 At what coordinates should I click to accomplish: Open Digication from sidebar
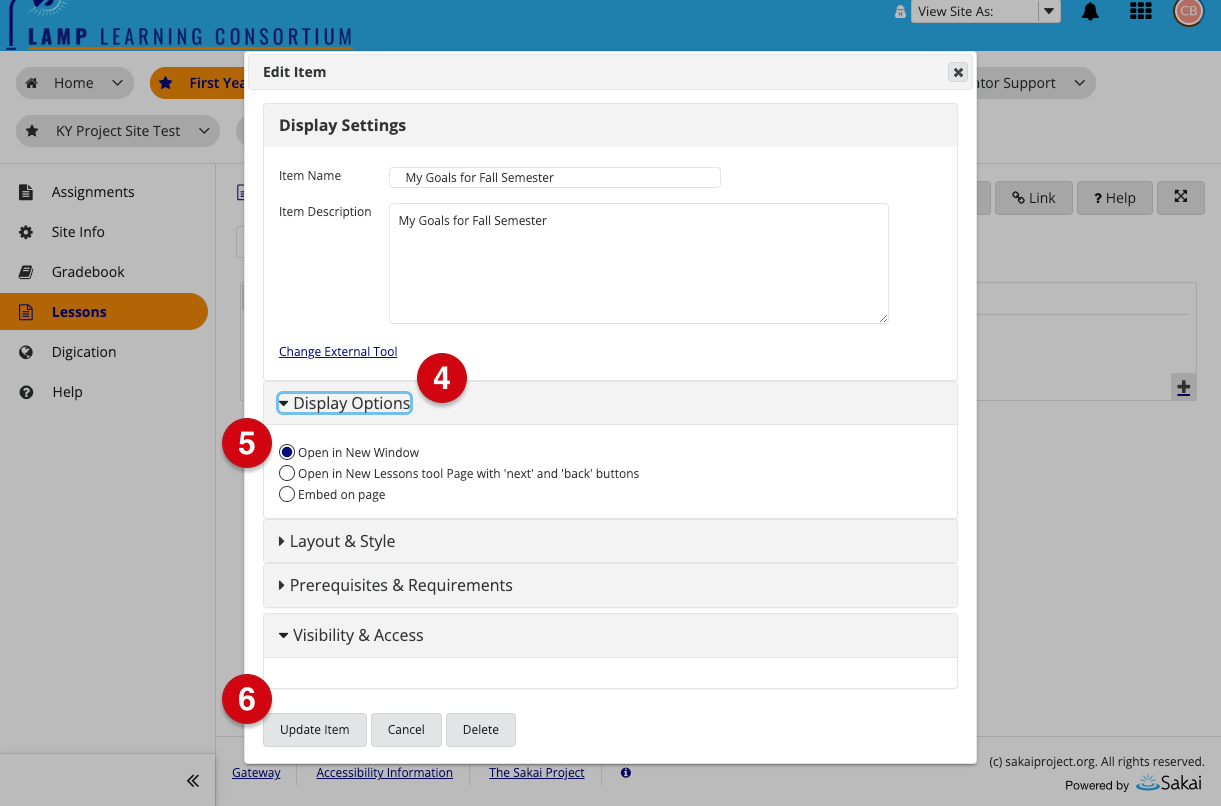coord(84,352)
